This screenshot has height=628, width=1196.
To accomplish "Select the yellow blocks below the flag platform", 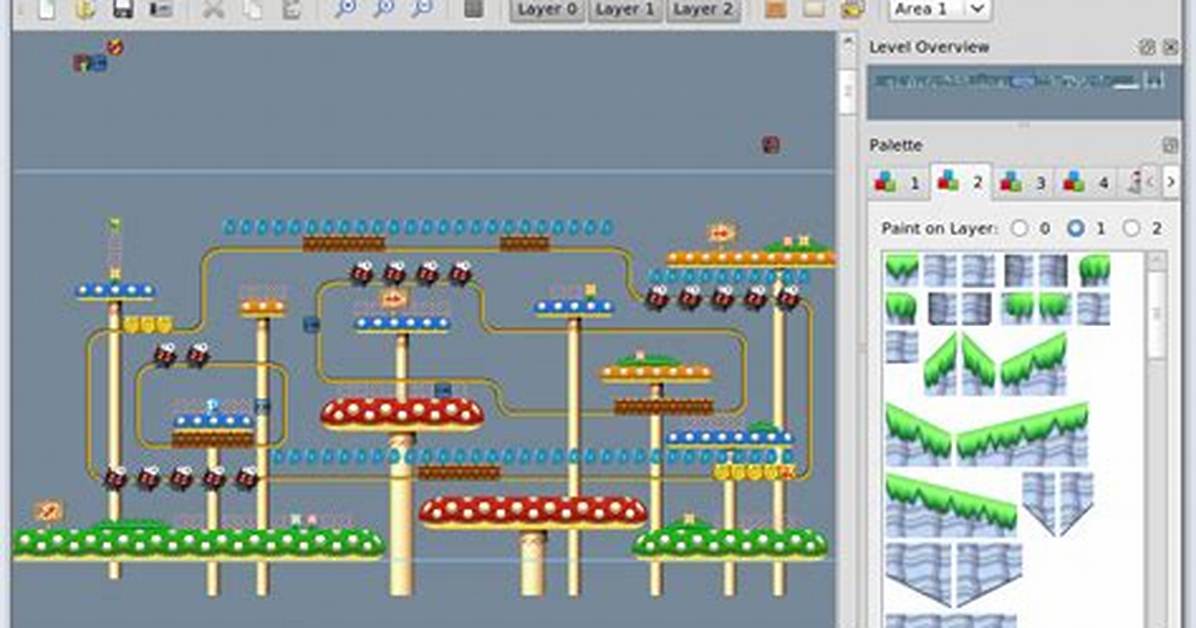I will [x=147, y=325].
